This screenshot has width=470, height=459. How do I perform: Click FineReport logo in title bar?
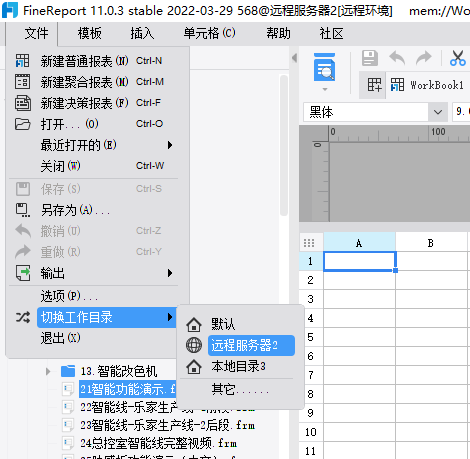tap(10, 10)
